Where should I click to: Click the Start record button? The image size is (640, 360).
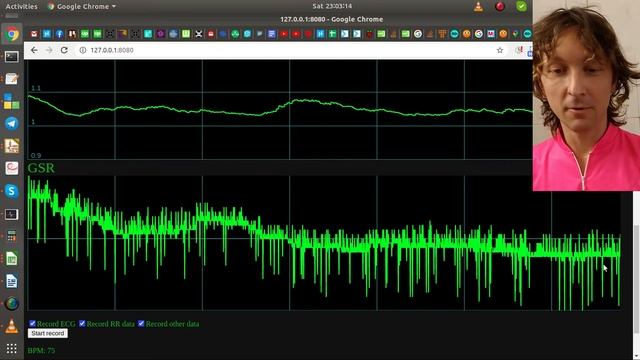(48, 333)
